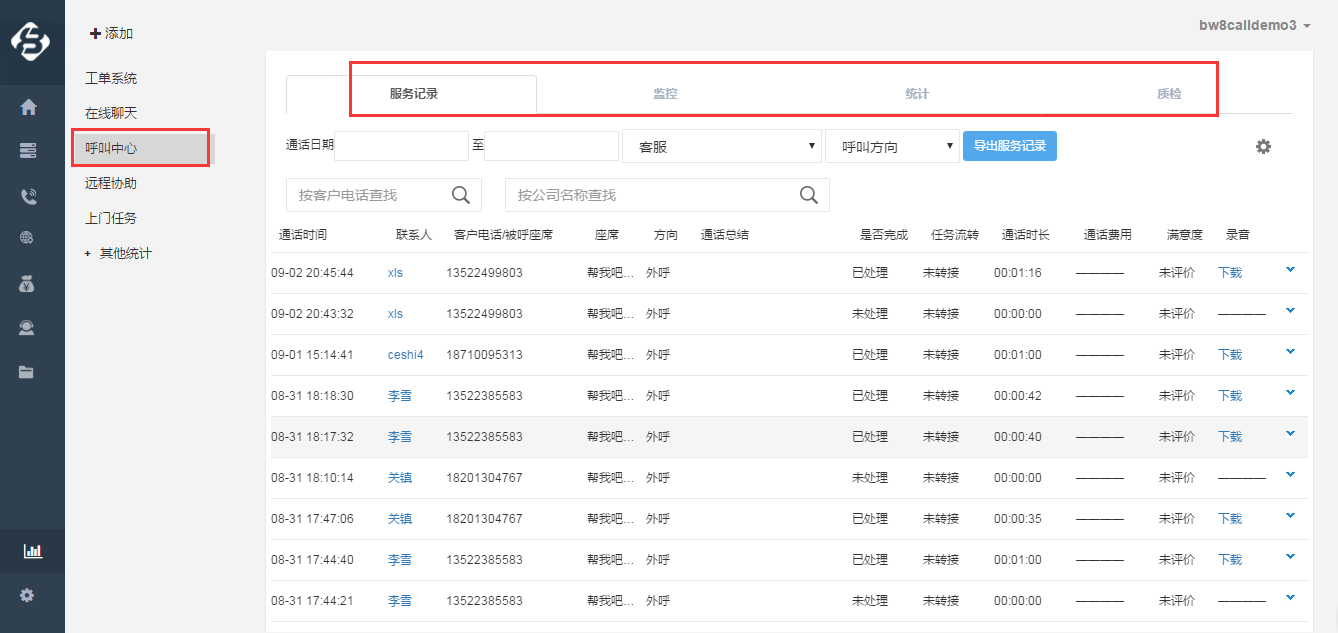This screenshot has height=633, width=1338.
Task: Click the gear icon beside export button
Action: point(1263,147)
